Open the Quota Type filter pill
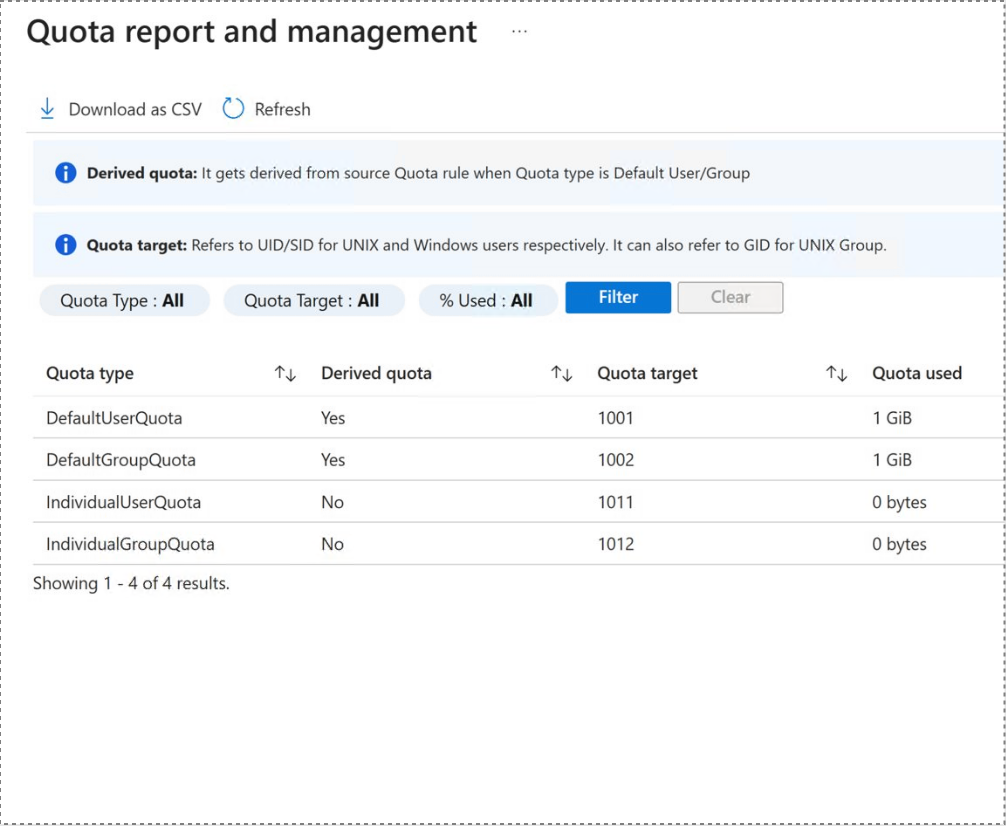The width and height of the screenshot is (1006, 826). [x=124, y=300]
